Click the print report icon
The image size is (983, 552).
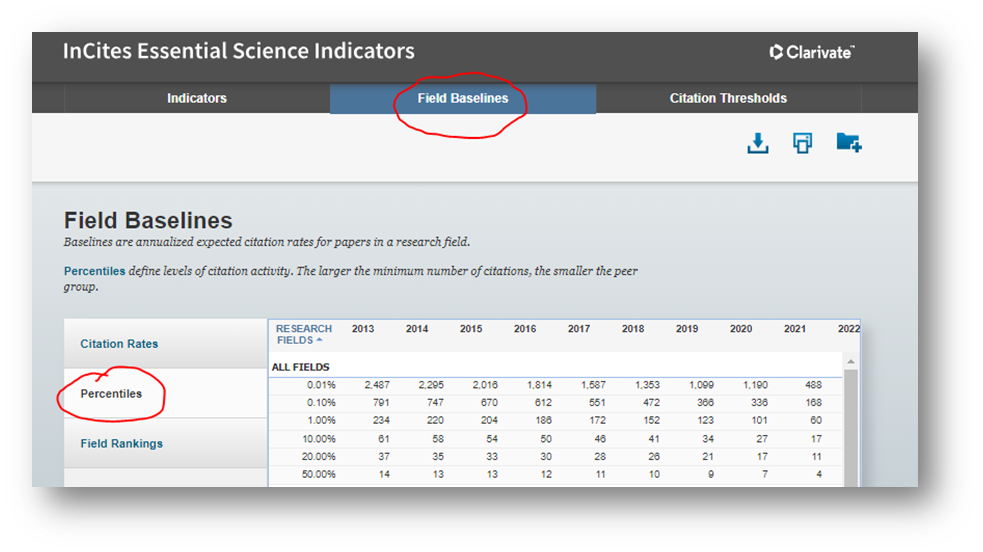802,144
